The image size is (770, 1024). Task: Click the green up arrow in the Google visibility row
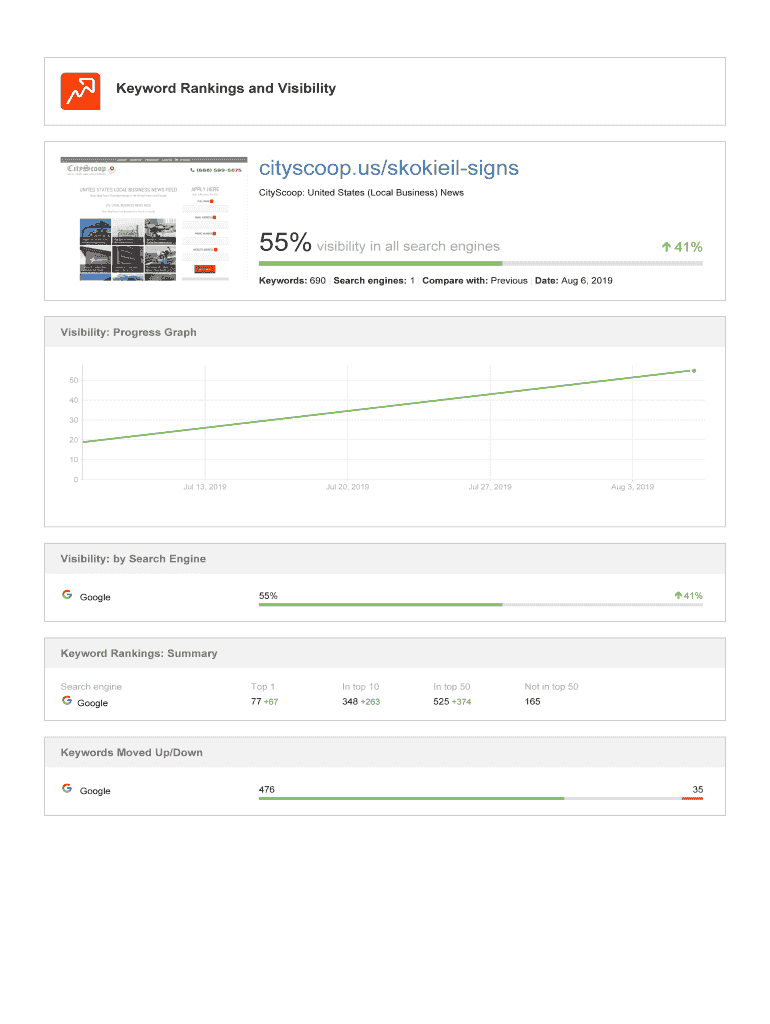coord(679,596)
